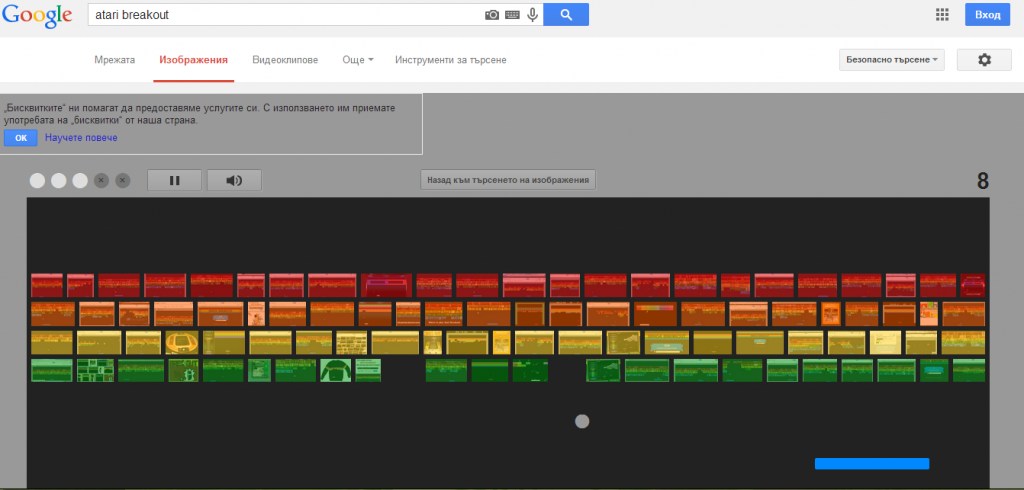Open the on-screen keyboard icon
Viewport: 1024px width, 490px height.
point(513,14)
